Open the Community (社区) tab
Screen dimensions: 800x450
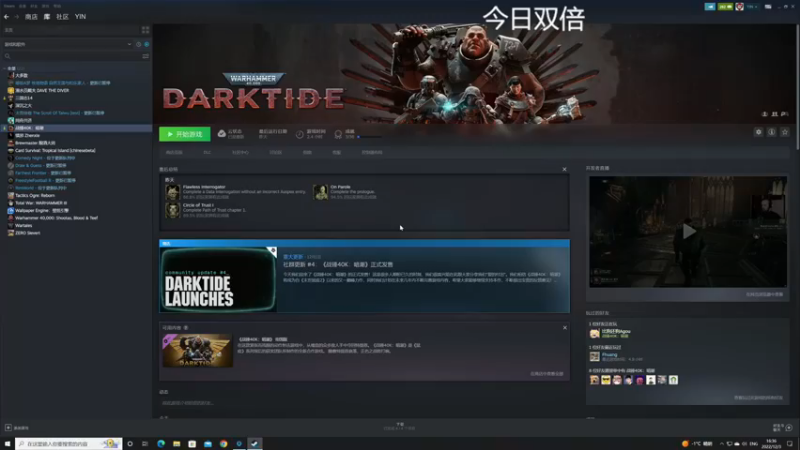tap(62, 17)
